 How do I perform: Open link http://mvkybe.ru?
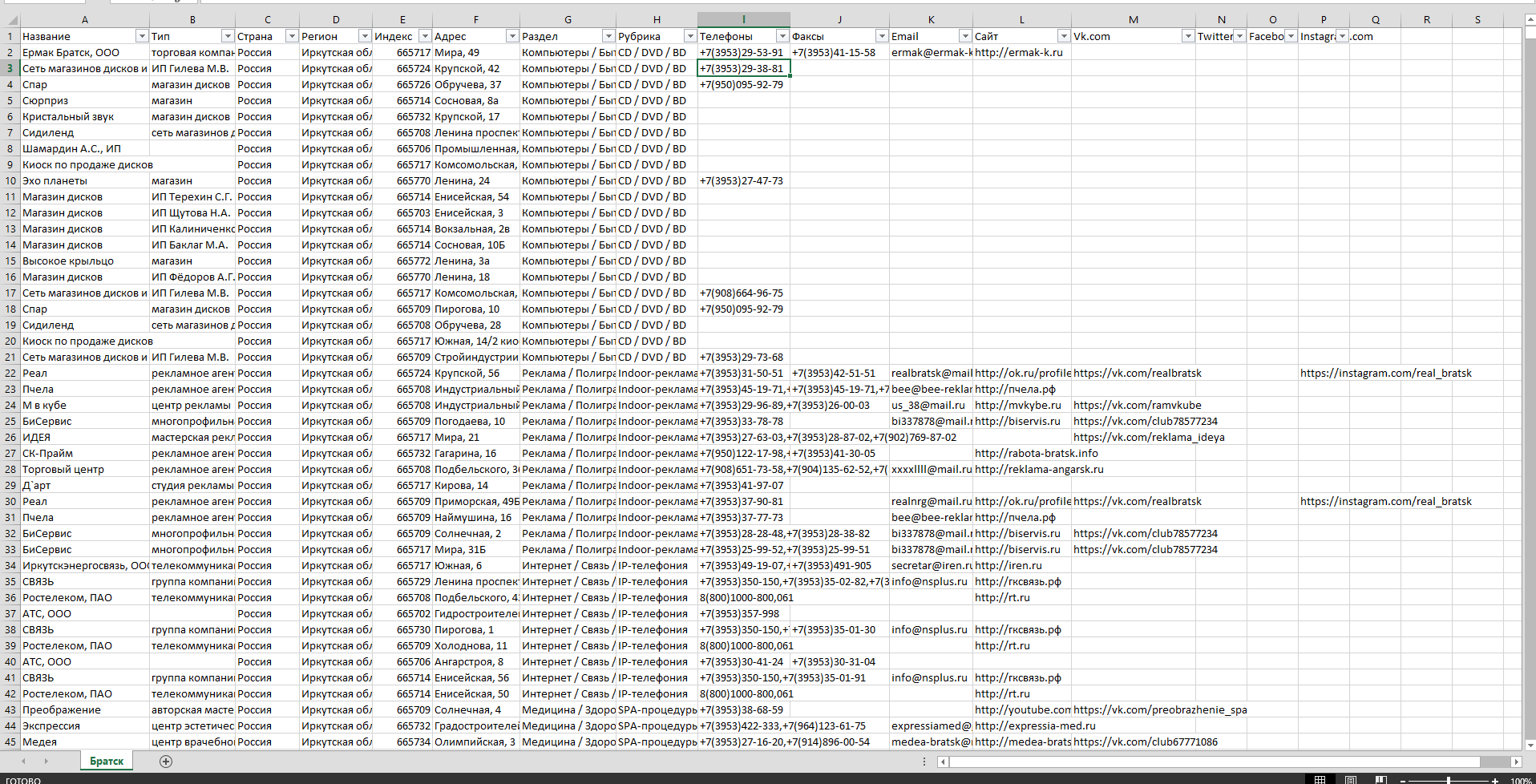point(1018,405)
